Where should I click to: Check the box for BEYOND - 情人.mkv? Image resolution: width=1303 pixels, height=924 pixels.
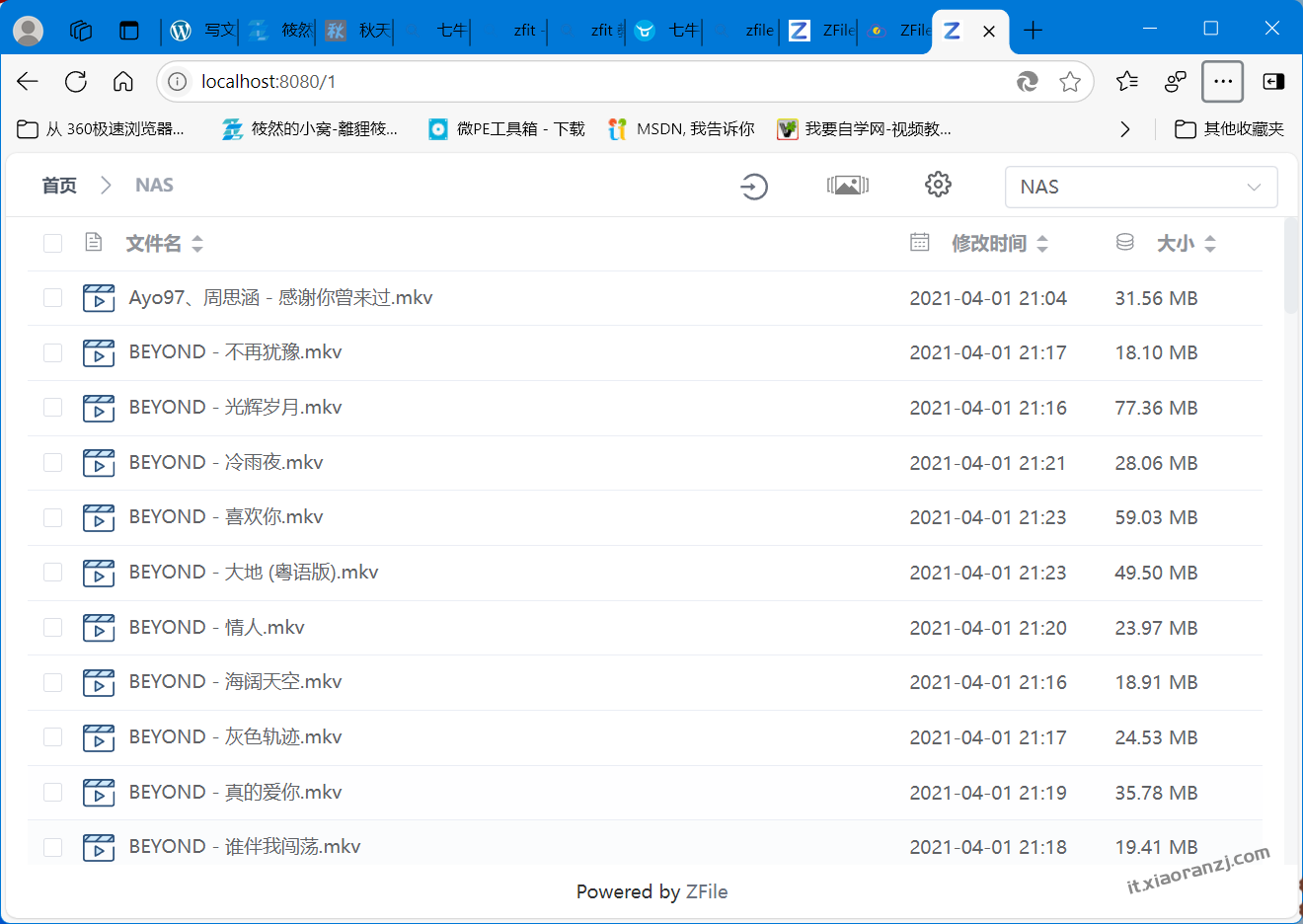point(53,628)
